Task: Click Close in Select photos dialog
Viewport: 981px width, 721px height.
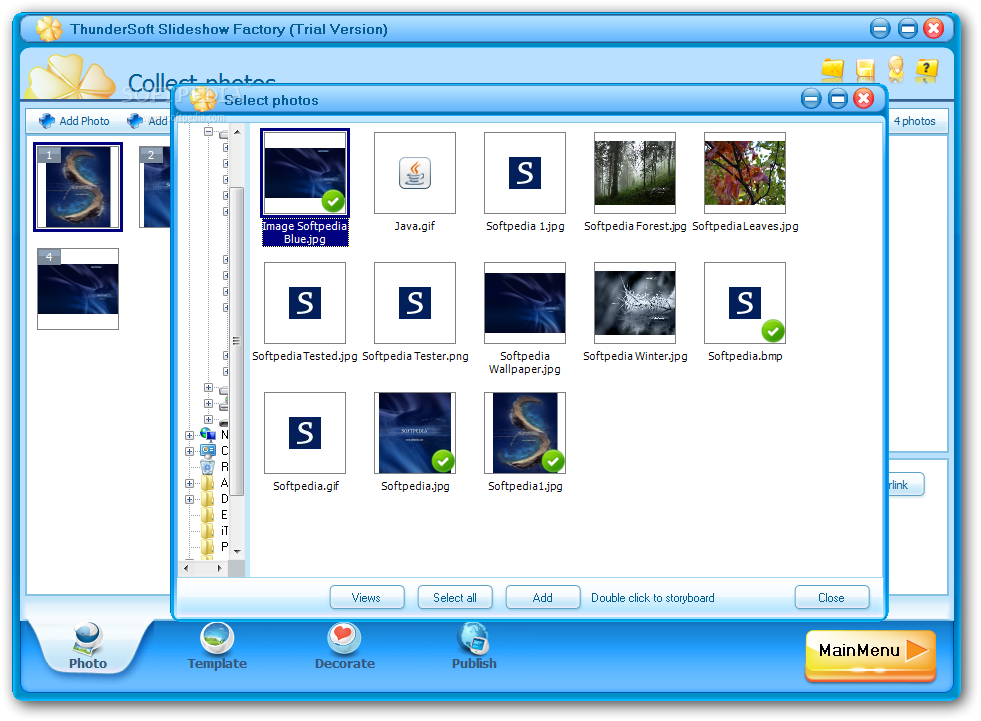Action: (x=831, y=598)
